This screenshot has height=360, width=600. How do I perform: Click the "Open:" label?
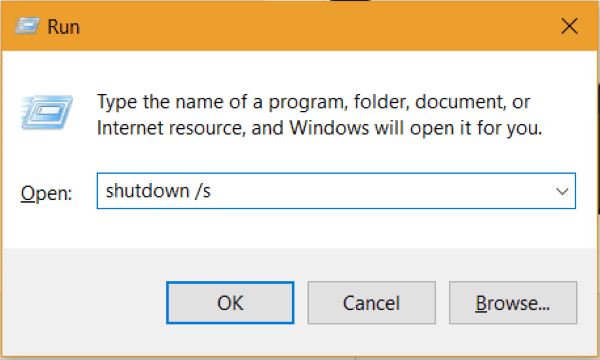coord(46,193)
